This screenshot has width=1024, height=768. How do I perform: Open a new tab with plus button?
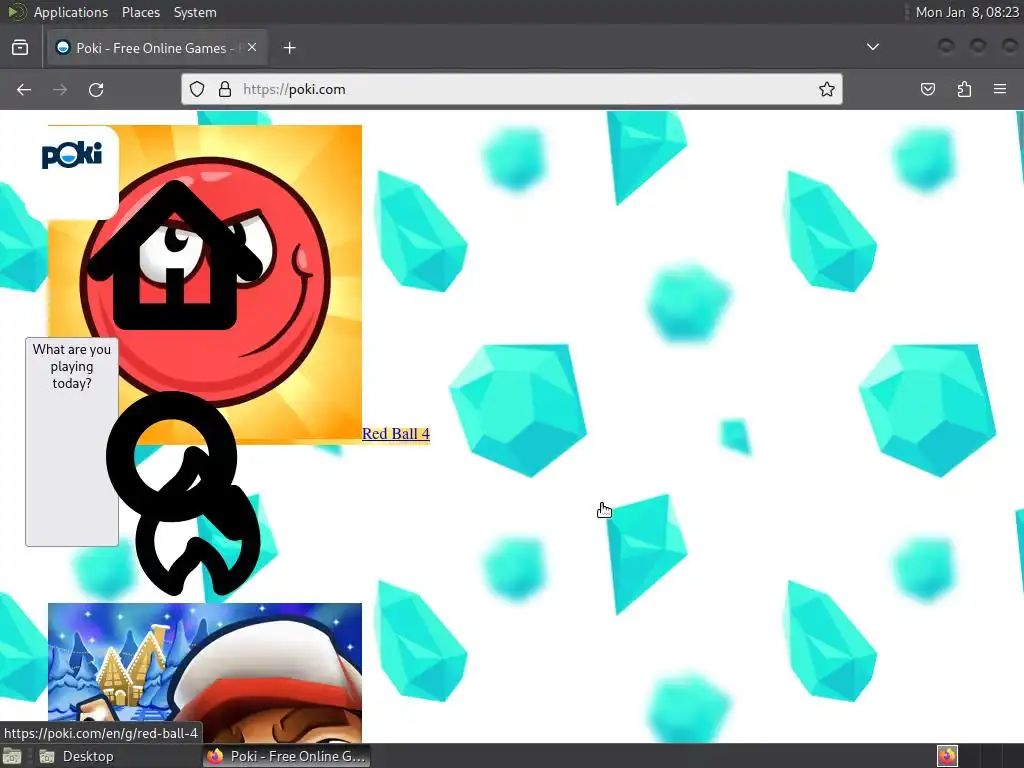[x=290, y=48]
